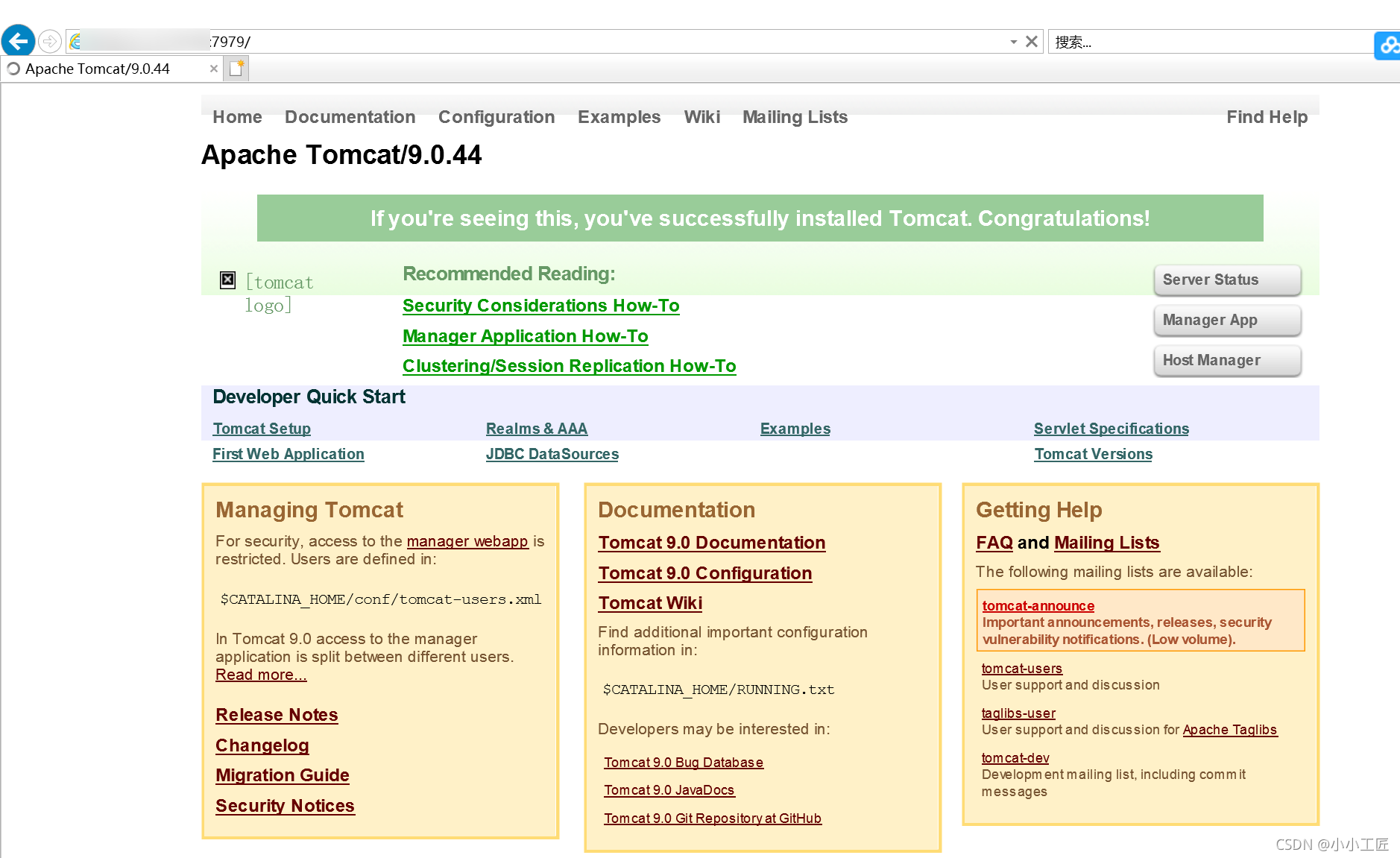This screenshot has height=858, width=1400.
Task: Close the Apache Tomcat/9.0.44 tab
Action: coord(214,69)
